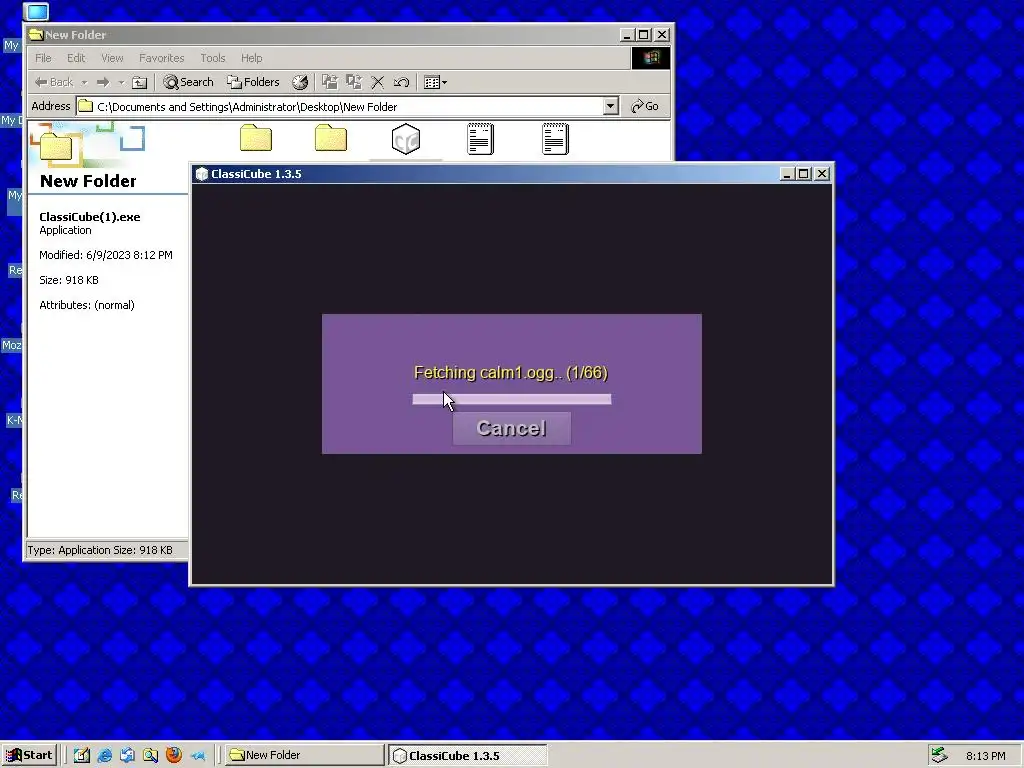Click the status bar Type: Application text
The width and height of the screenshot is (1024, 768).
point(100,550)
